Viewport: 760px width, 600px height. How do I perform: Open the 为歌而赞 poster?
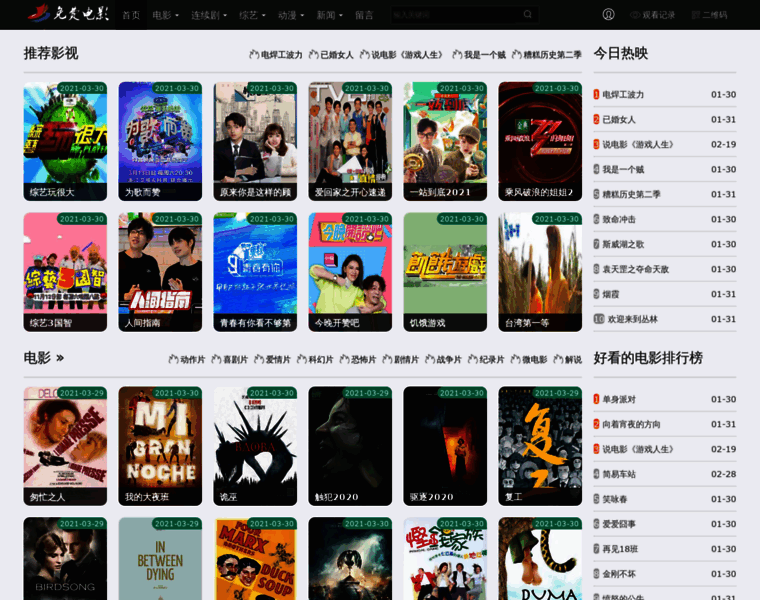coord(160,141)
